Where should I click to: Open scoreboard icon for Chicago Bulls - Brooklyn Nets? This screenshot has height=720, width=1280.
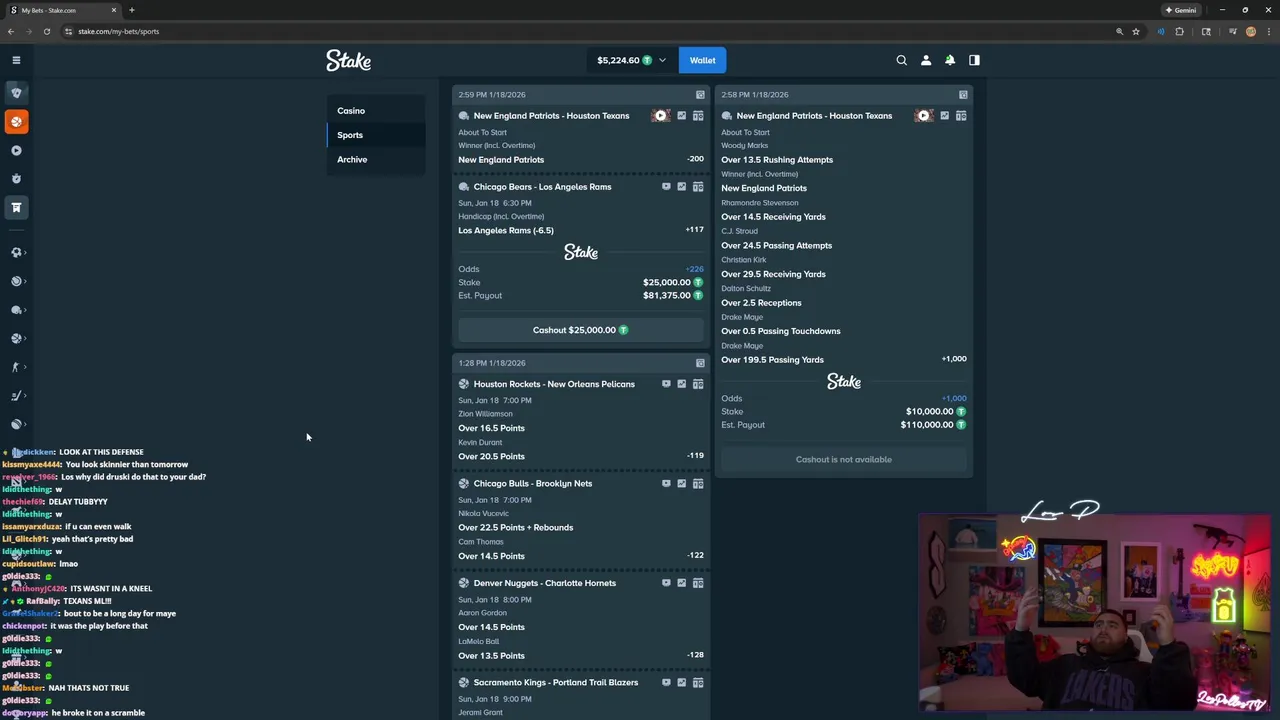click(698, 484)
